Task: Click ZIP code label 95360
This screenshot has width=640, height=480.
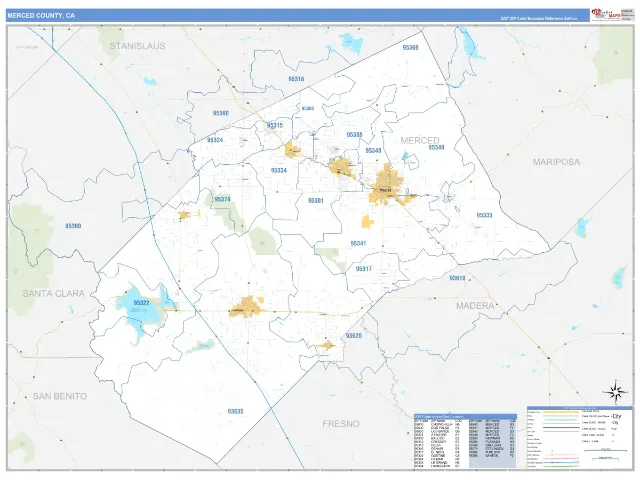Action: click(73, 226)
